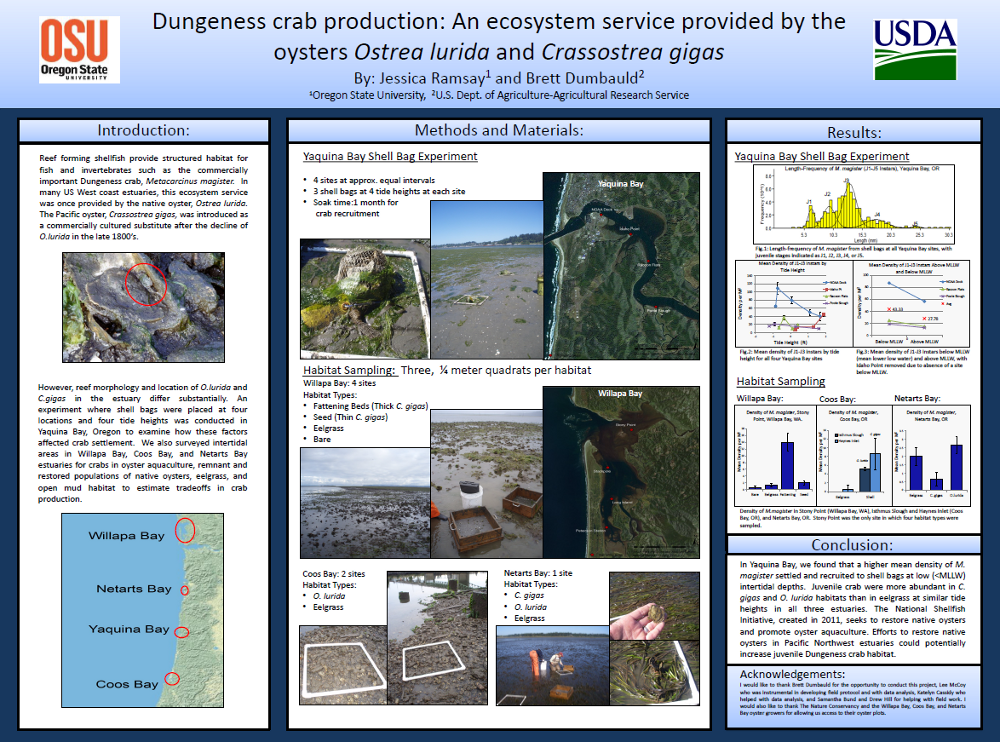Click the Willapa Bay density bar chart
This screenshot has height=742, width=1000.
pos(776,456)
